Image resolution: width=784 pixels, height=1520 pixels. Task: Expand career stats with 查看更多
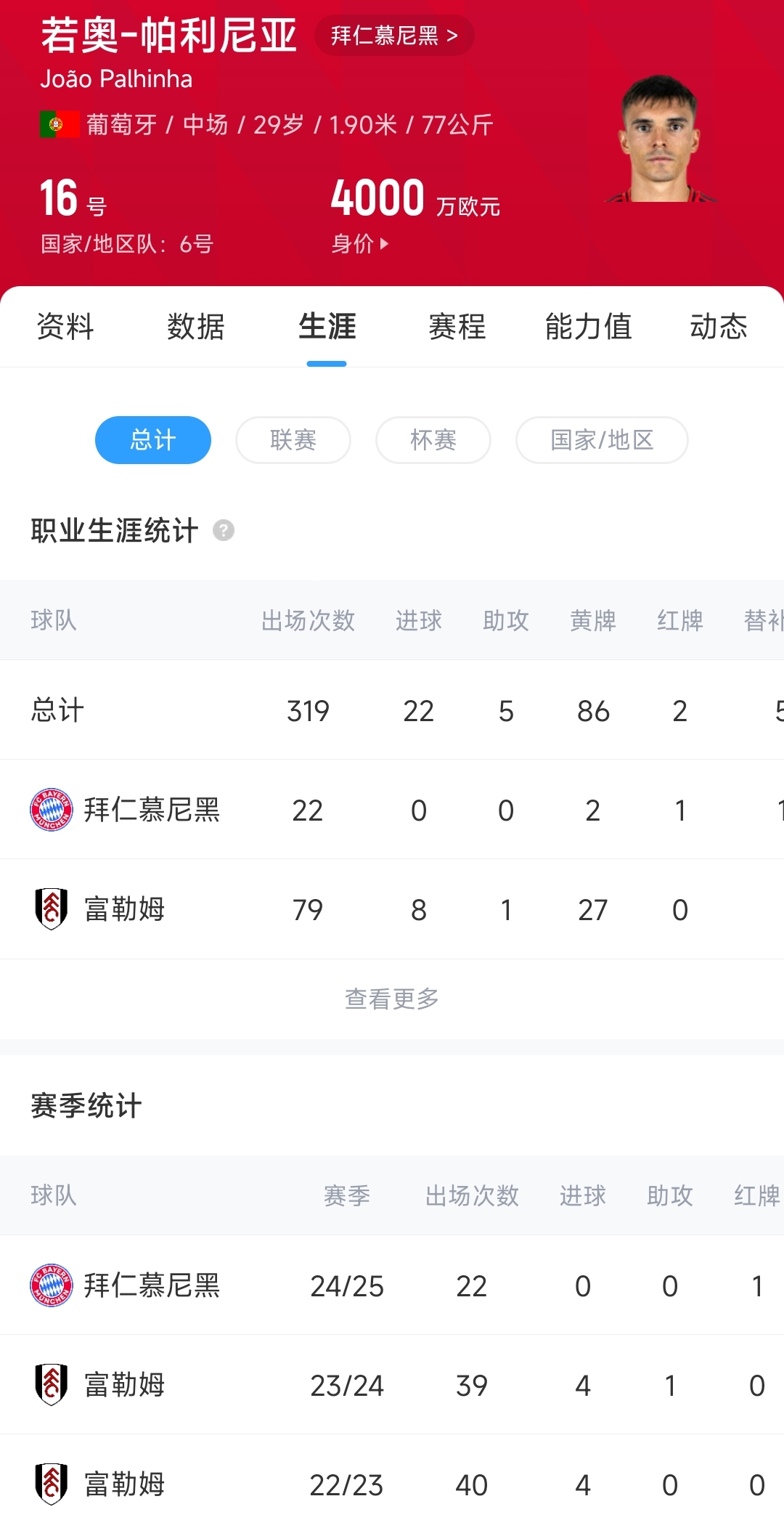point(392,999)
